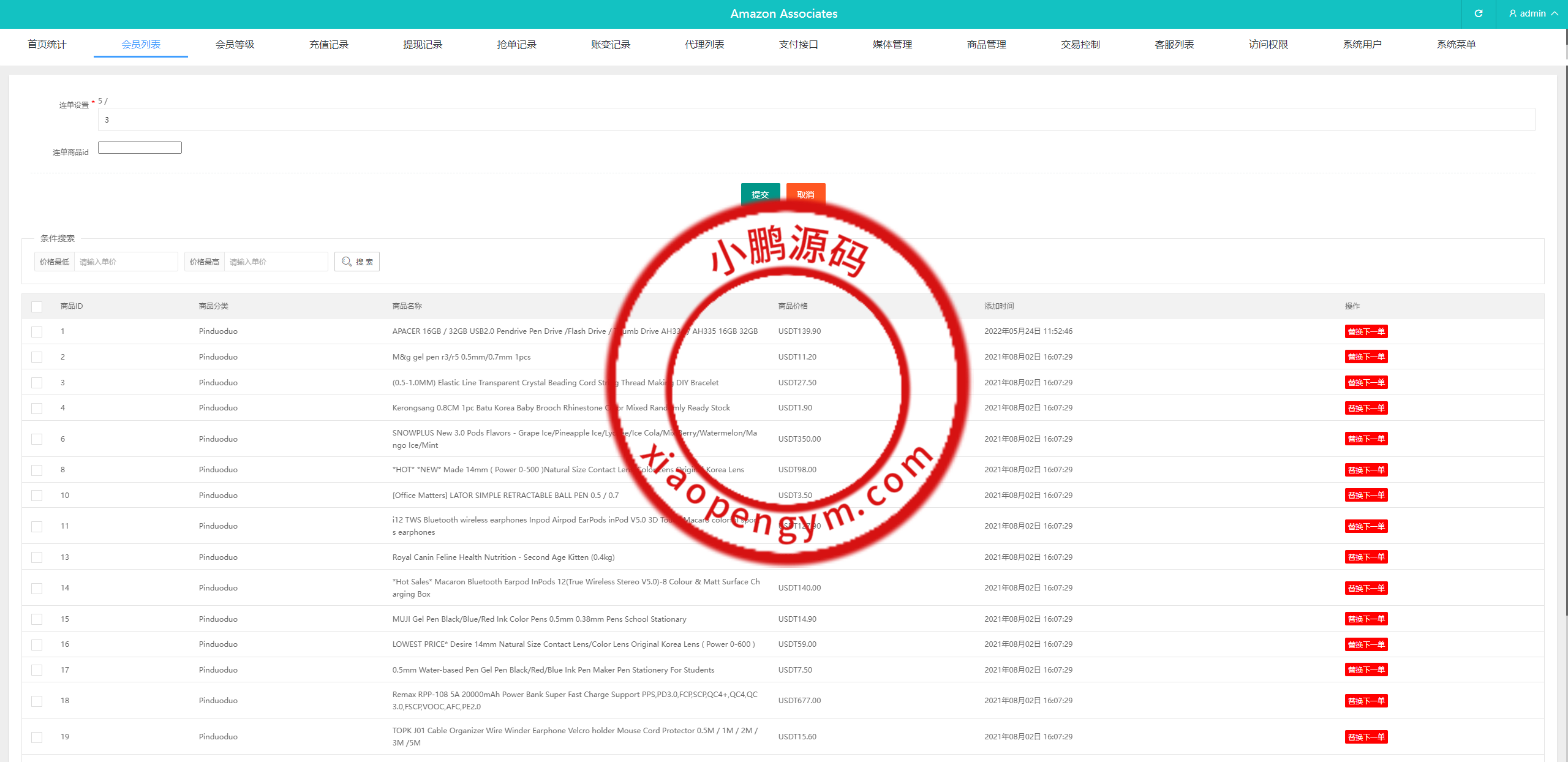
Task: Click 替换下一单 for Elastic Line row
Action: pyautogui.click(x=1366, y=382)
